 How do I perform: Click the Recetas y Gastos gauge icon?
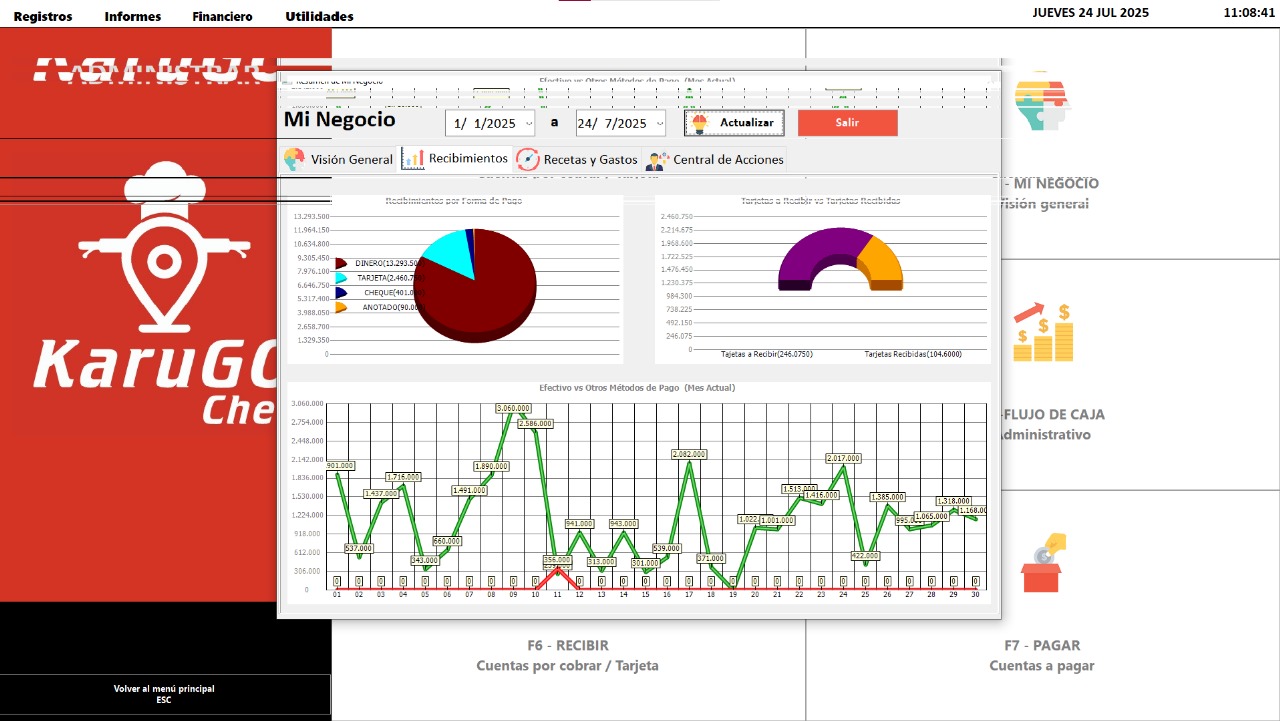pyautogui.click(x=528, y=159)
